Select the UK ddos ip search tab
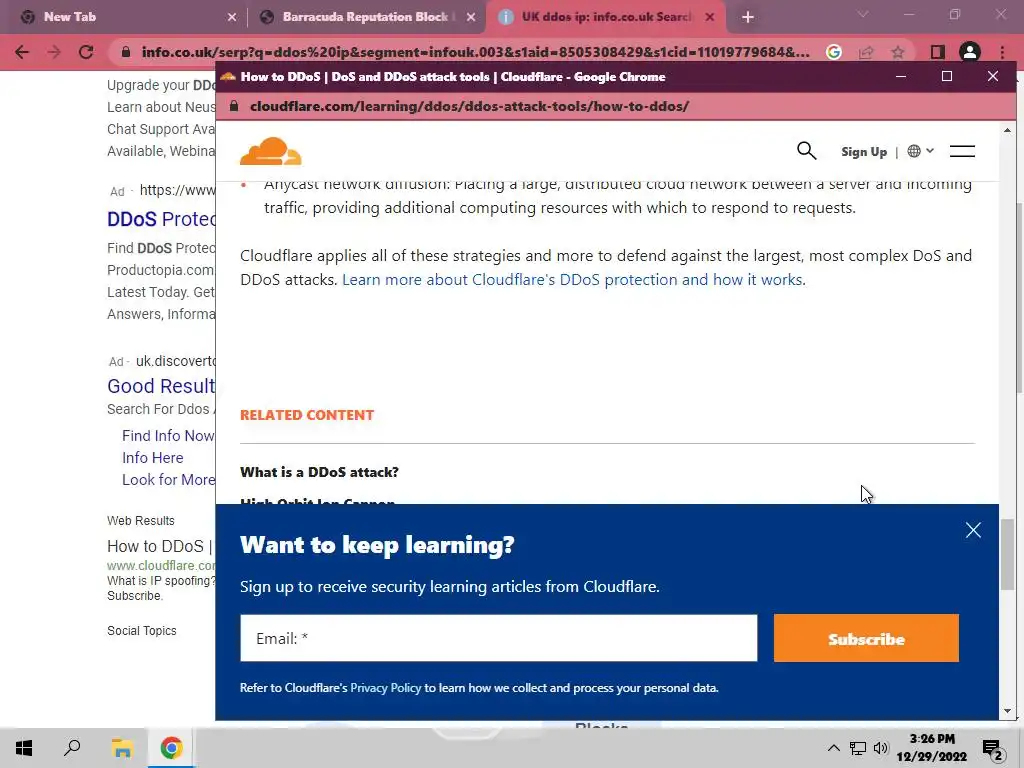Viewport: 1024px width, 768px height. click(605, 17)
